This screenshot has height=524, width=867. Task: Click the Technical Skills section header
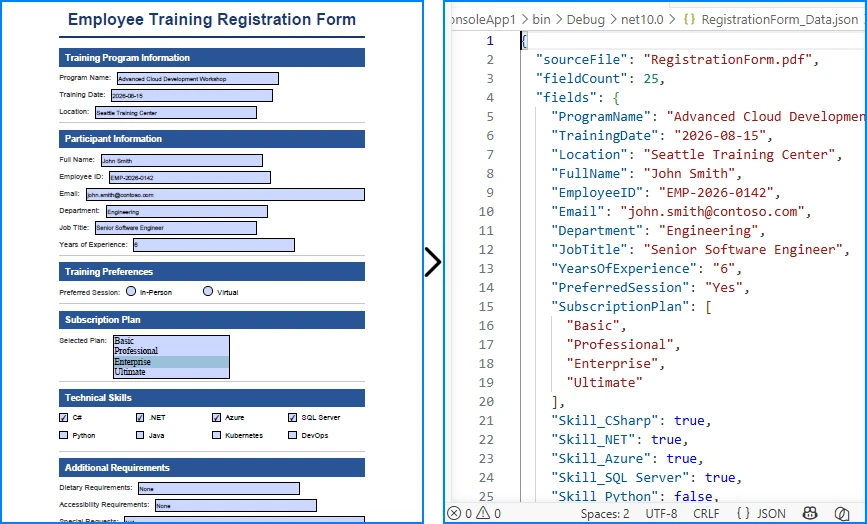point(212,398)
